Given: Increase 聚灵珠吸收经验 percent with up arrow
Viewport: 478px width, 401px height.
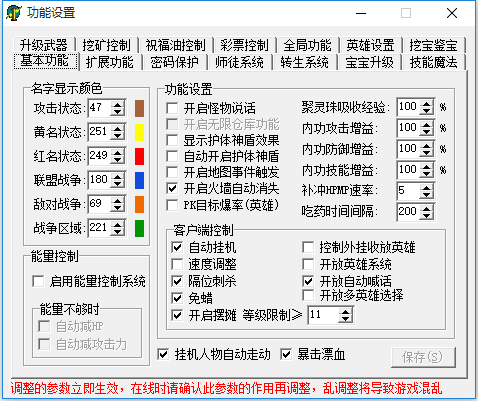Looking at the screenshot, I should point(427,104).
